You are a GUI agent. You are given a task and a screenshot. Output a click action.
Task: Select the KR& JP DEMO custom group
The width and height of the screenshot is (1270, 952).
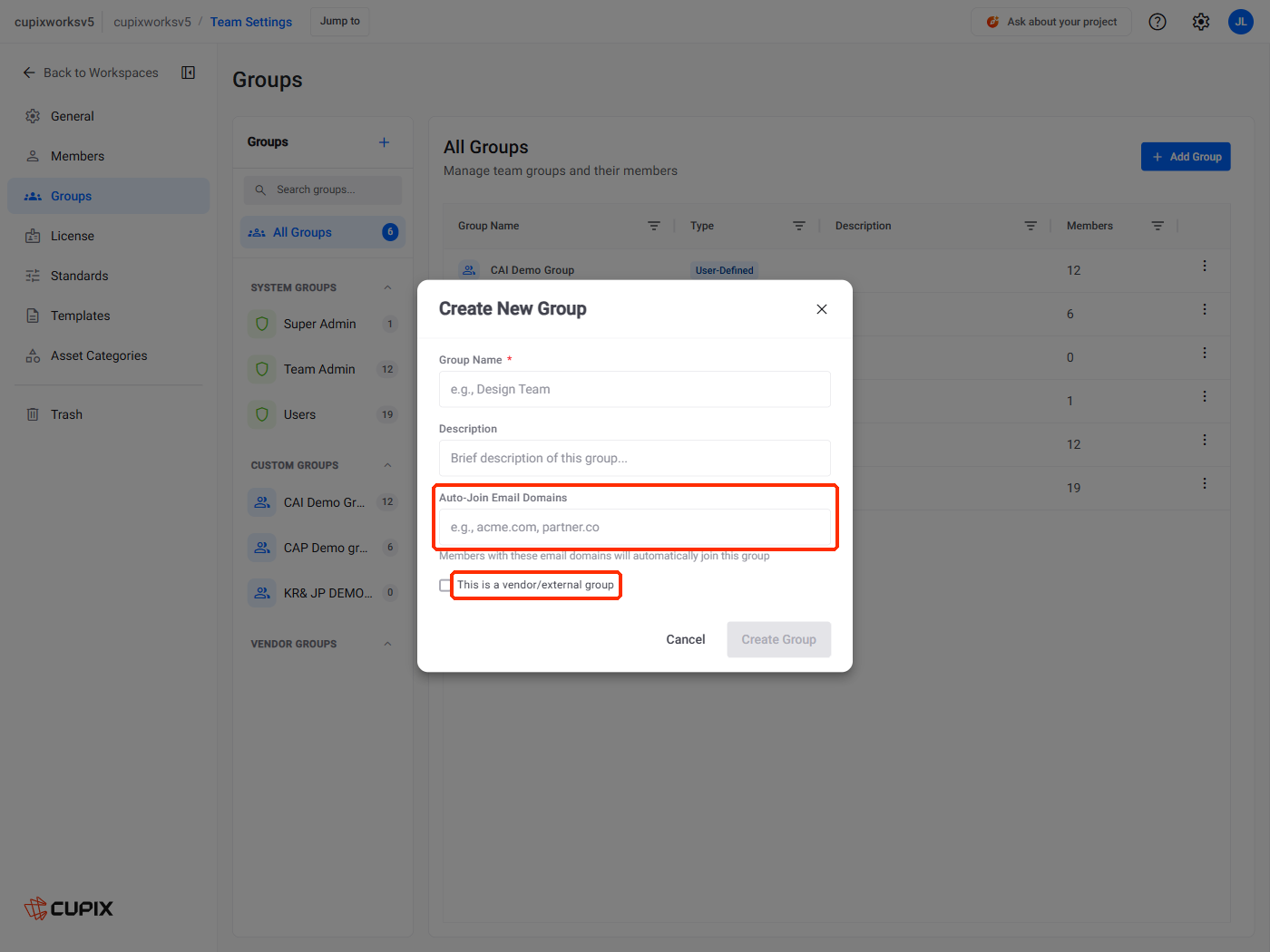pos(323,593)
